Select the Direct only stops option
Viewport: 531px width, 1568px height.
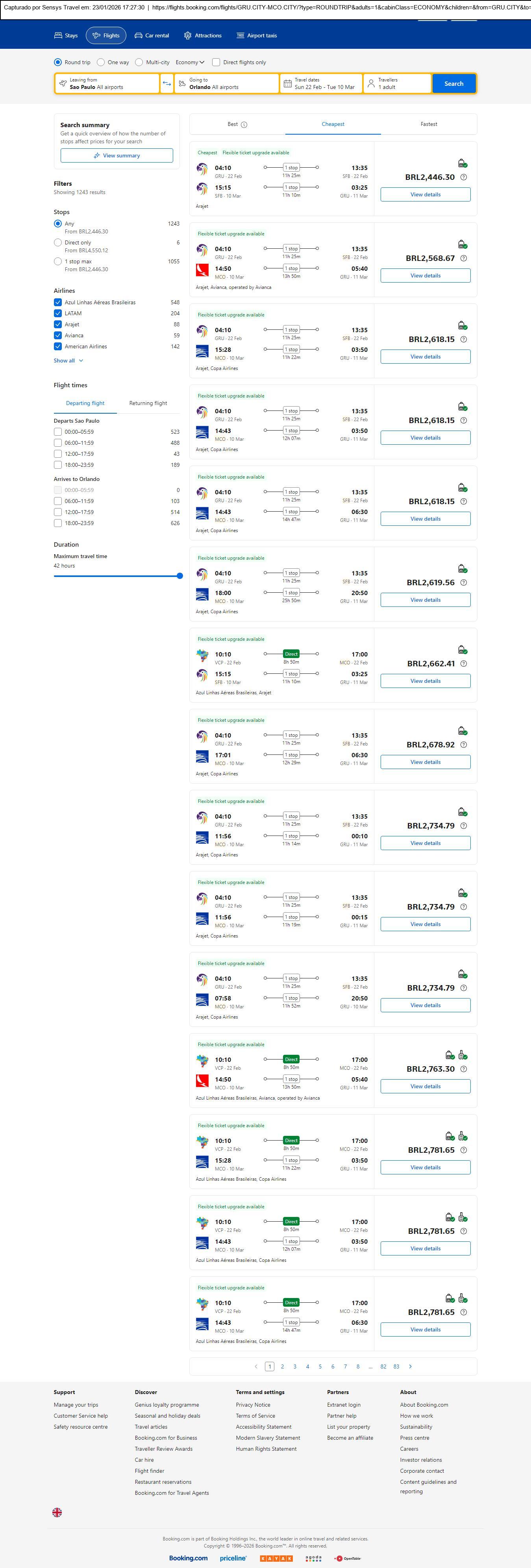click(58, 242)
